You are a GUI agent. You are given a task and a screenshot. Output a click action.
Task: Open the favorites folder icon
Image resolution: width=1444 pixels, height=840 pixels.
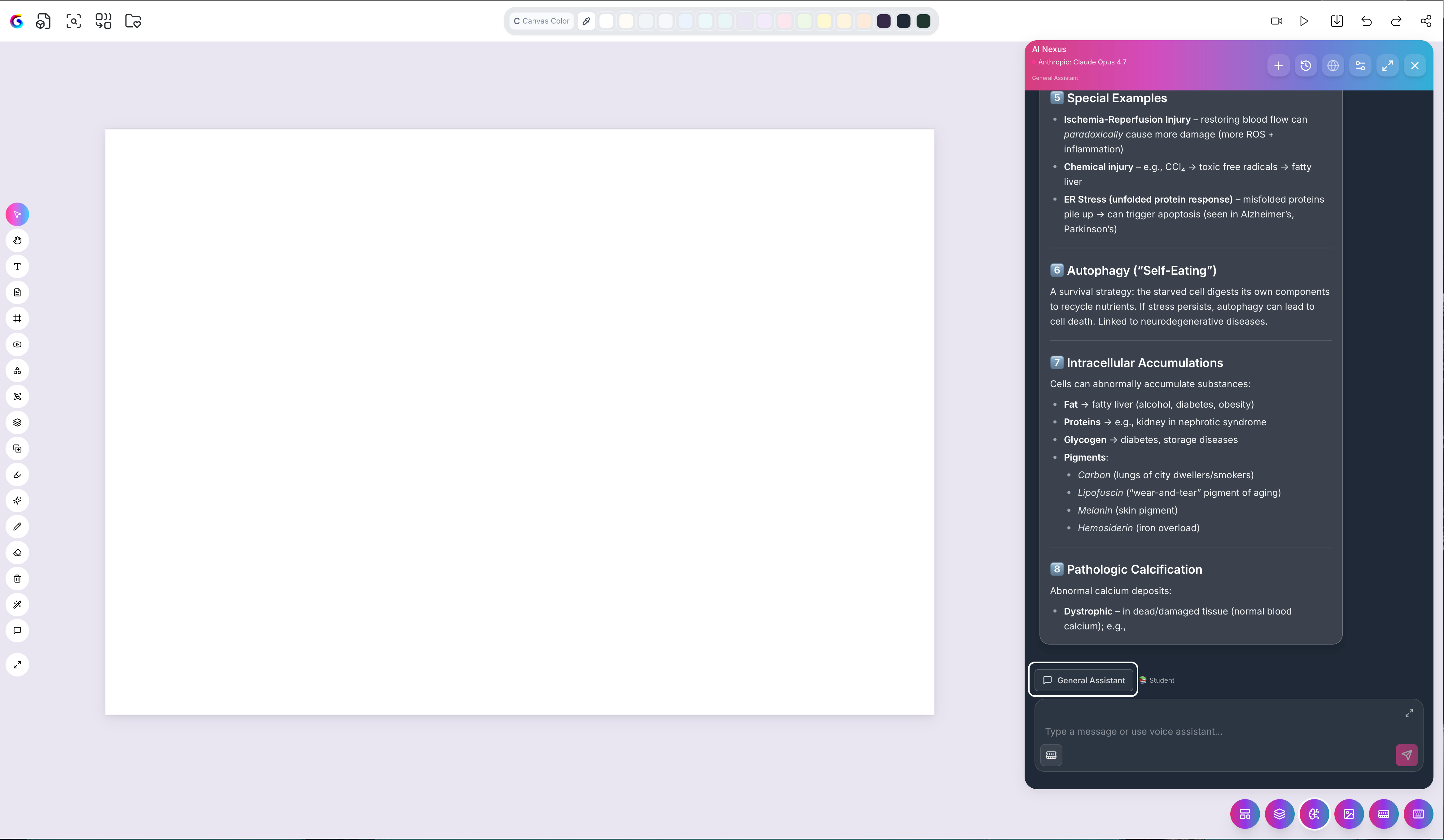pyautogui.click(x=133, y=21)
